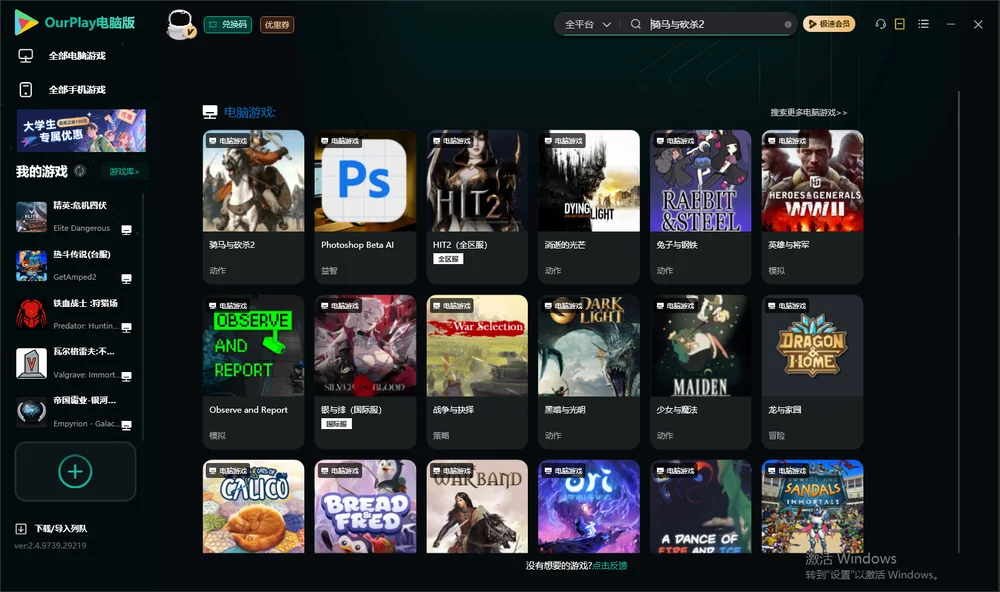Expand the 全平台 platform dropdown
Viewport: 1000px width, 592px height.
tap(587, 24)
